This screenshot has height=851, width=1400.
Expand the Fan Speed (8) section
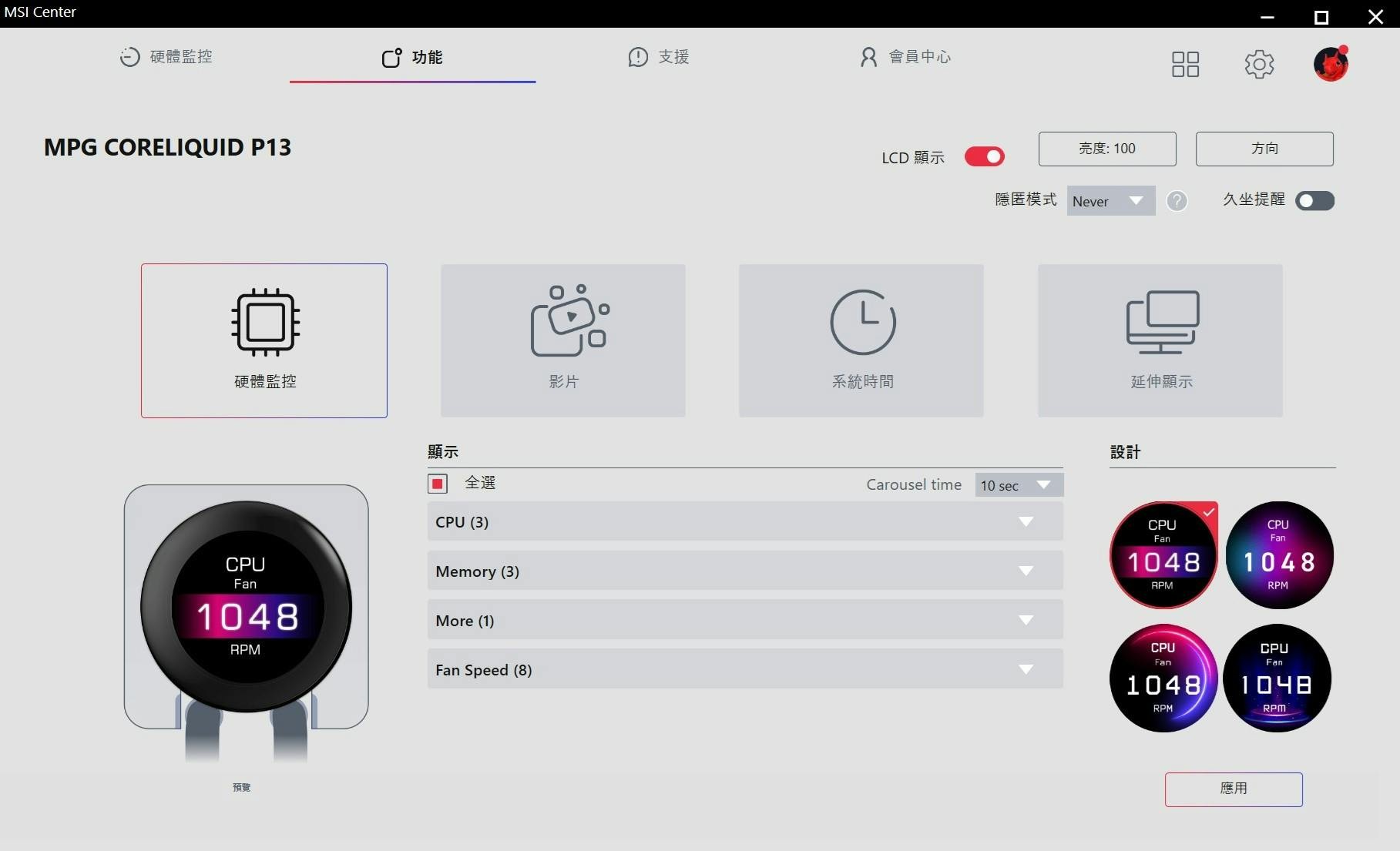pyautogui.click(x=745, y=669)
